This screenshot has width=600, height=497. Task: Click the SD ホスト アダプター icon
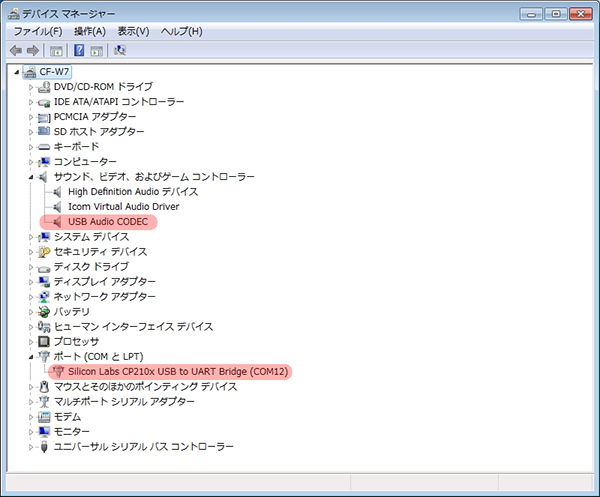(44, 132)
